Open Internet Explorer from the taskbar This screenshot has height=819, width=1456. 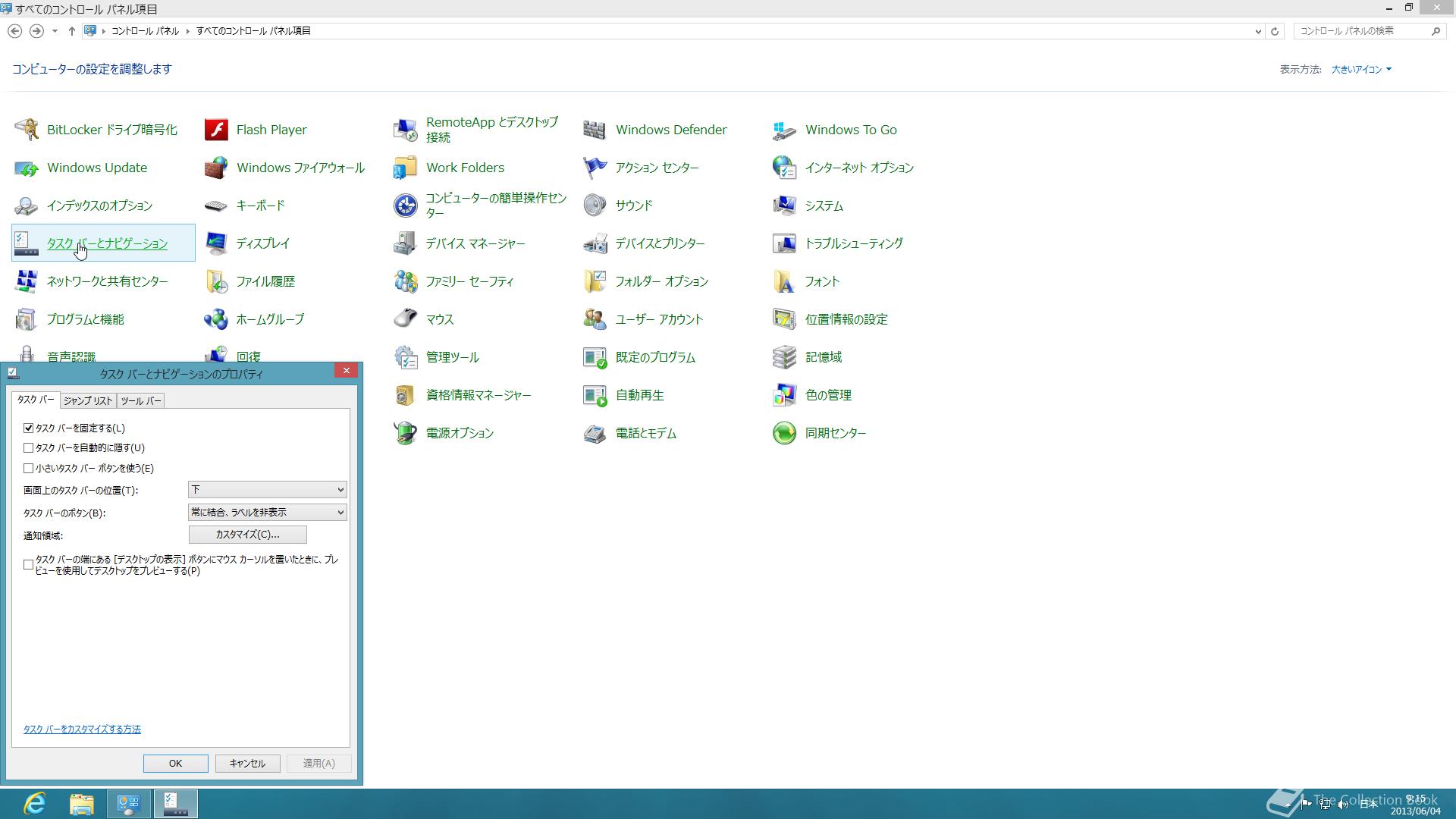(35, 804)
